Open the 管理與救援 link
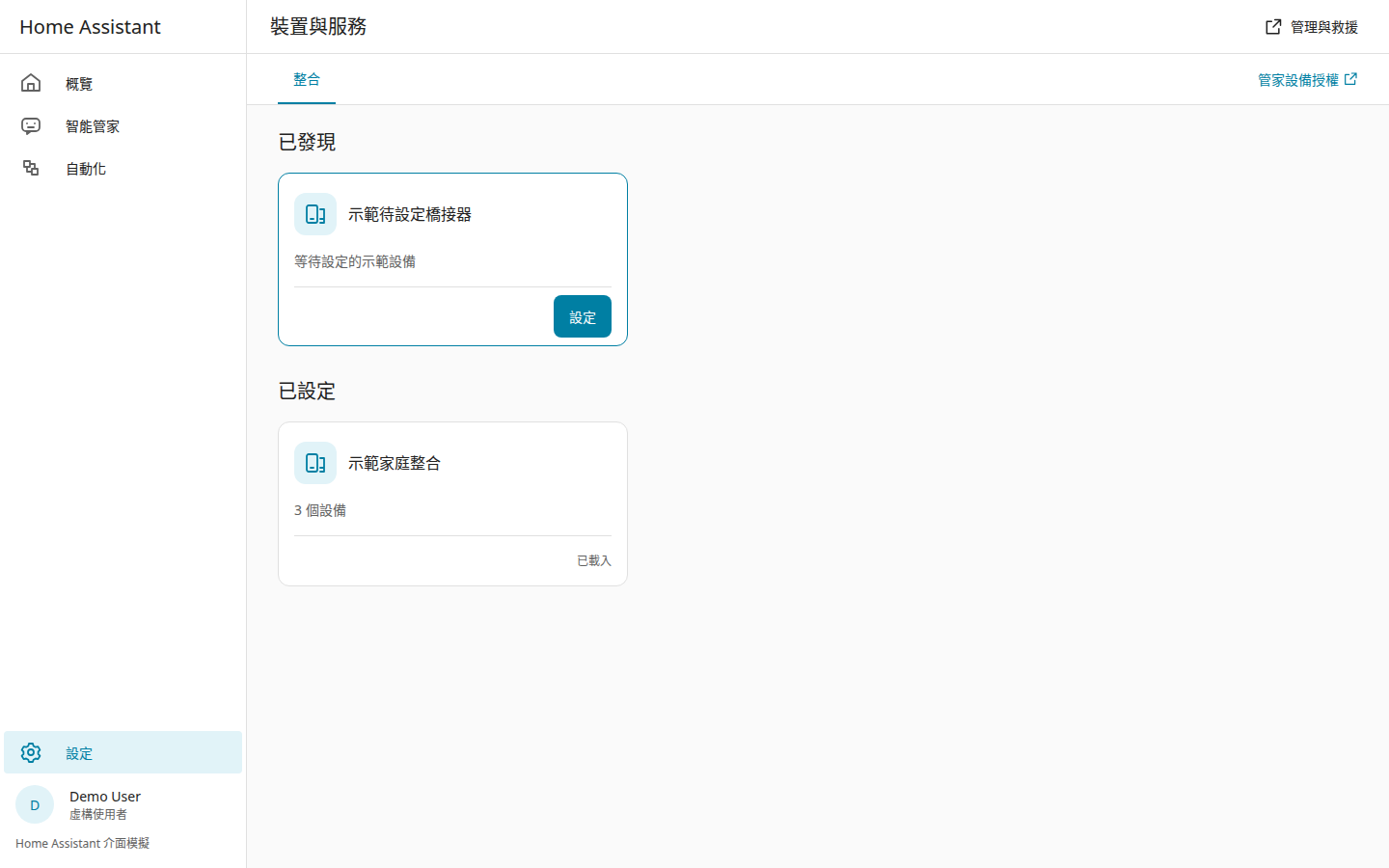Screen dimensions: 1389x868 (x=1312, y=27)
